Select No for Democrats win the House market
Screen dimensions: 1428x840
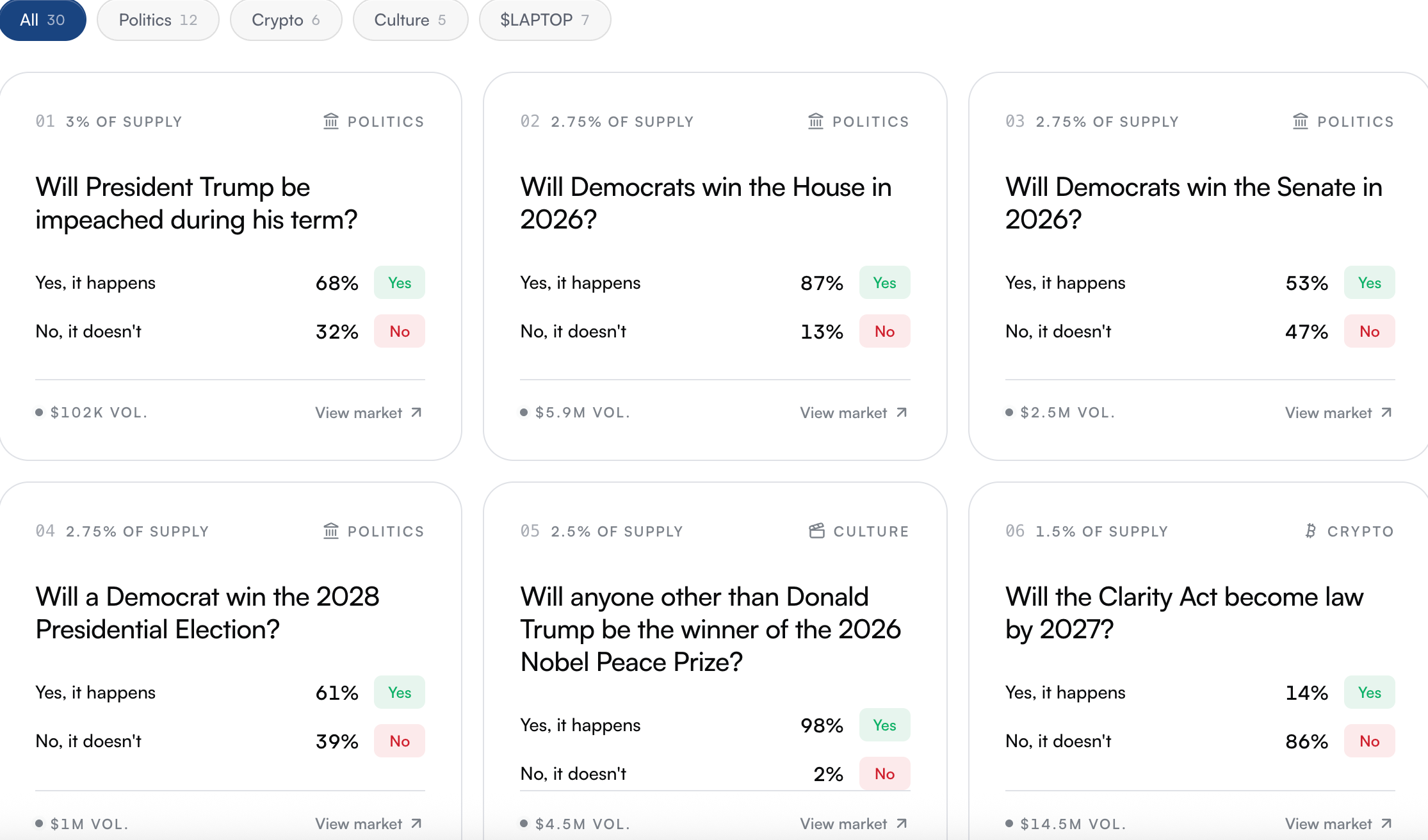pos(884,331)
